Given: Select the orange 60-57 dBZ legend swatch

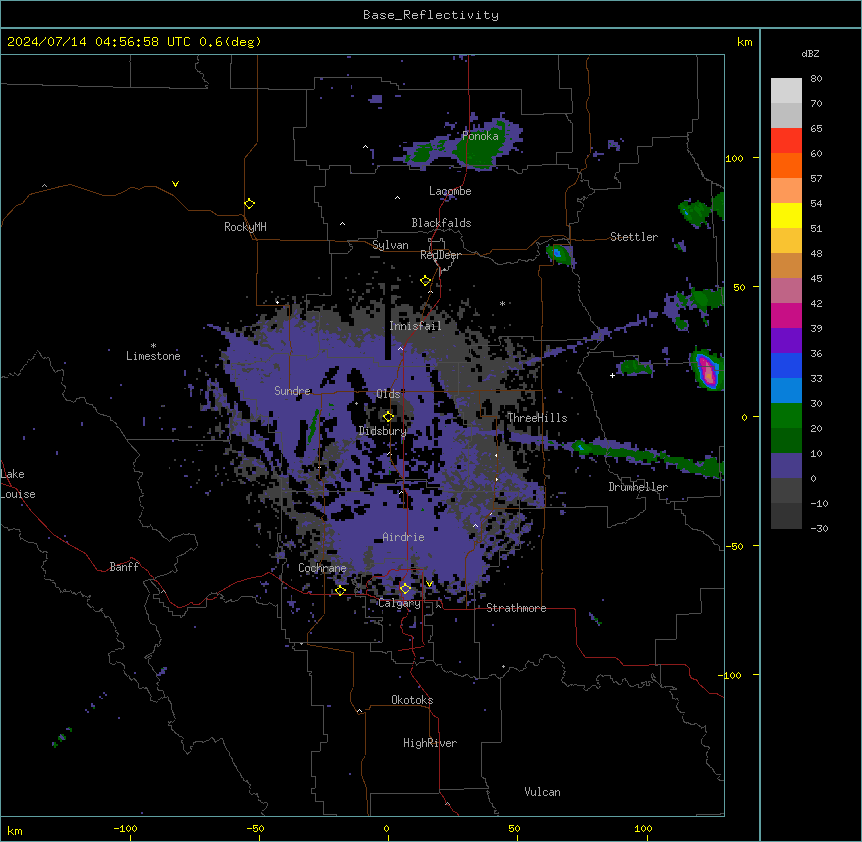Looking at the screenshot, I should (x=786, y=165).
